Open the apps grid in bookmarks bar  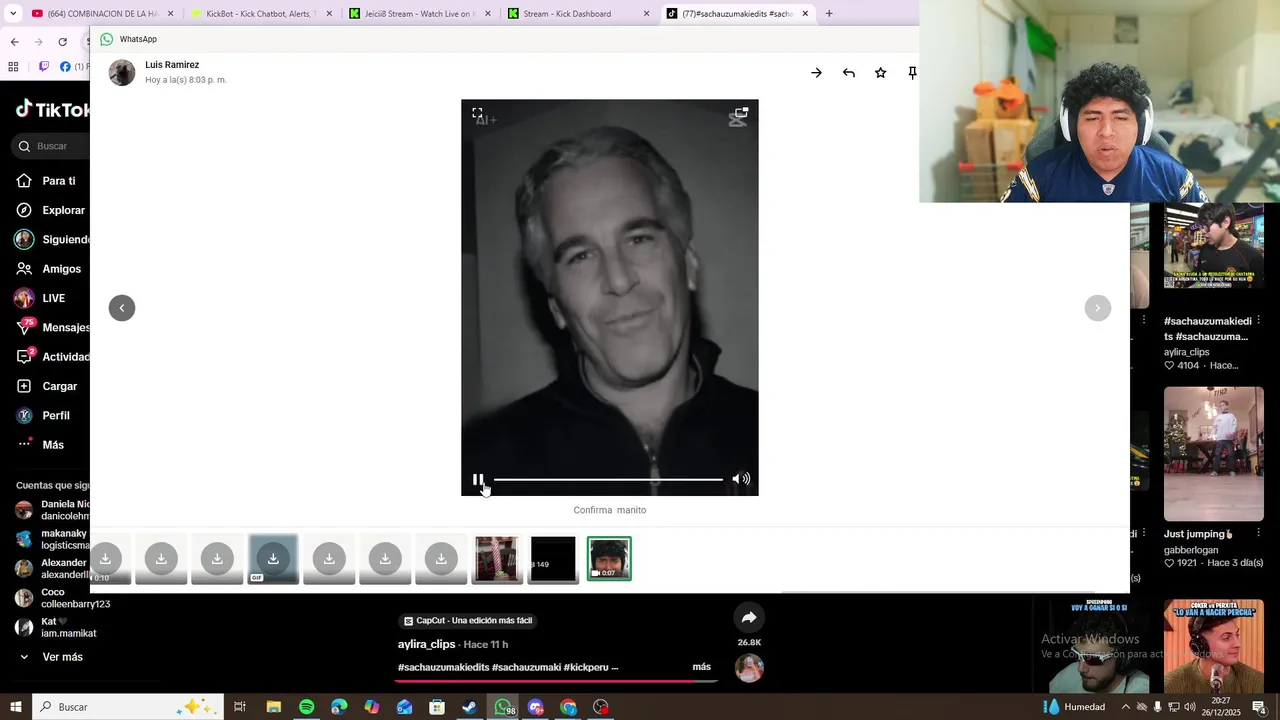point(13,67)
